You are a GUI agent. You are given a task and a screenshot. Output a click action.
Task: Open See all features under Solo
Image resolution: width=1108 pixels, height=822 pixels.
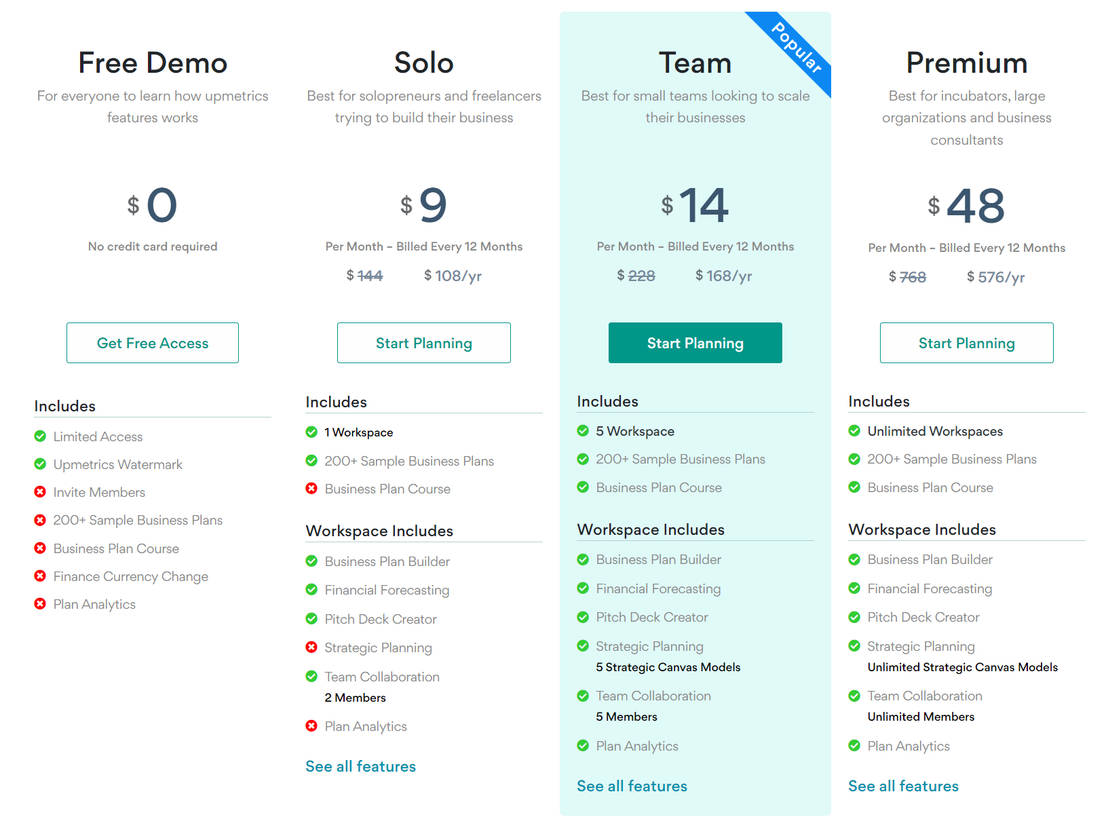360,766
